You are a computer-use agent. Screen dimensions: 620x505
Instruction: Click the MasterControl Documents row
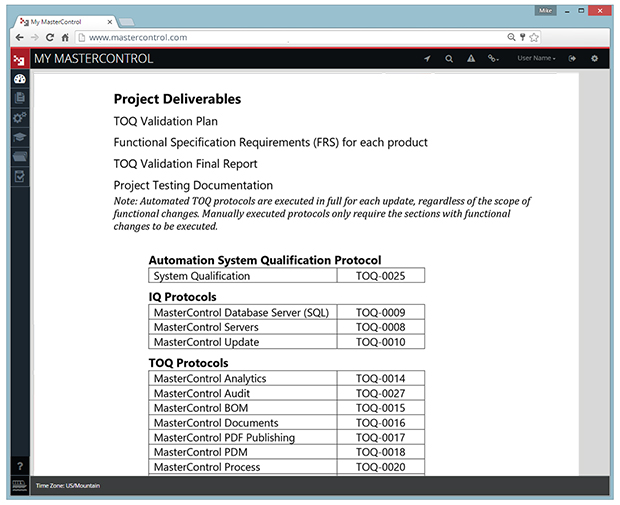(243, 423)
